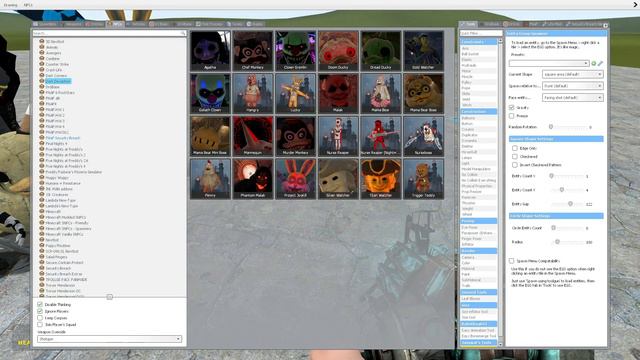Select the Lucky NPC icon
Image resolution: width=640 pixels, height=360 pixels.
click(x=296, y=93)
